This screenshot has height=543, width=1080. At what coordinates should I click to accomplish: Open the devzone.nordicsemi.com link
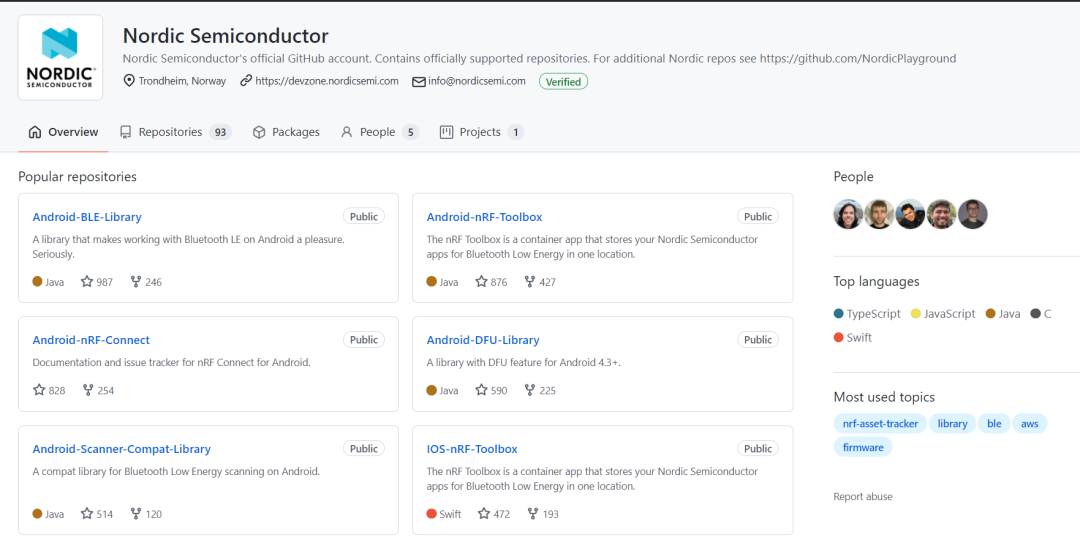(326, 81)
